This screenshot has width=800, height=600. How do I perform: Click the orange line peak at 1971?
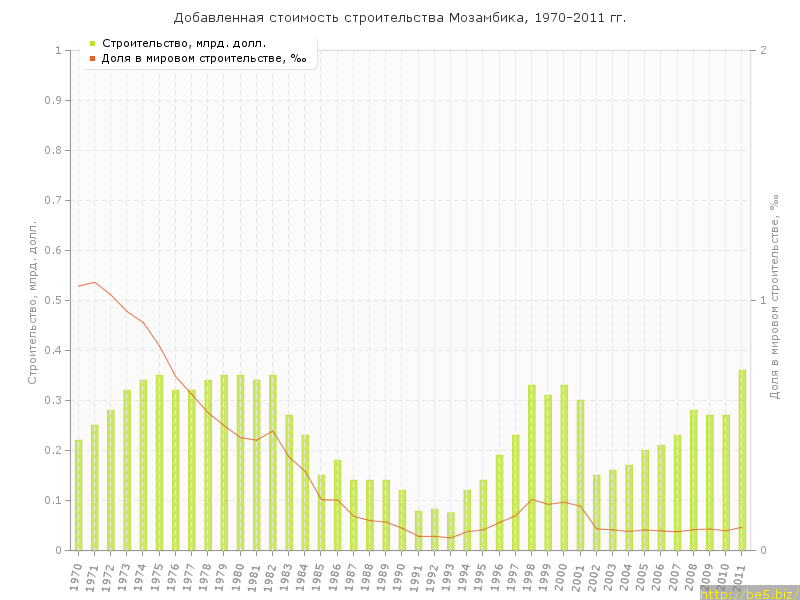pyautogui.click(x=94, y=282)
